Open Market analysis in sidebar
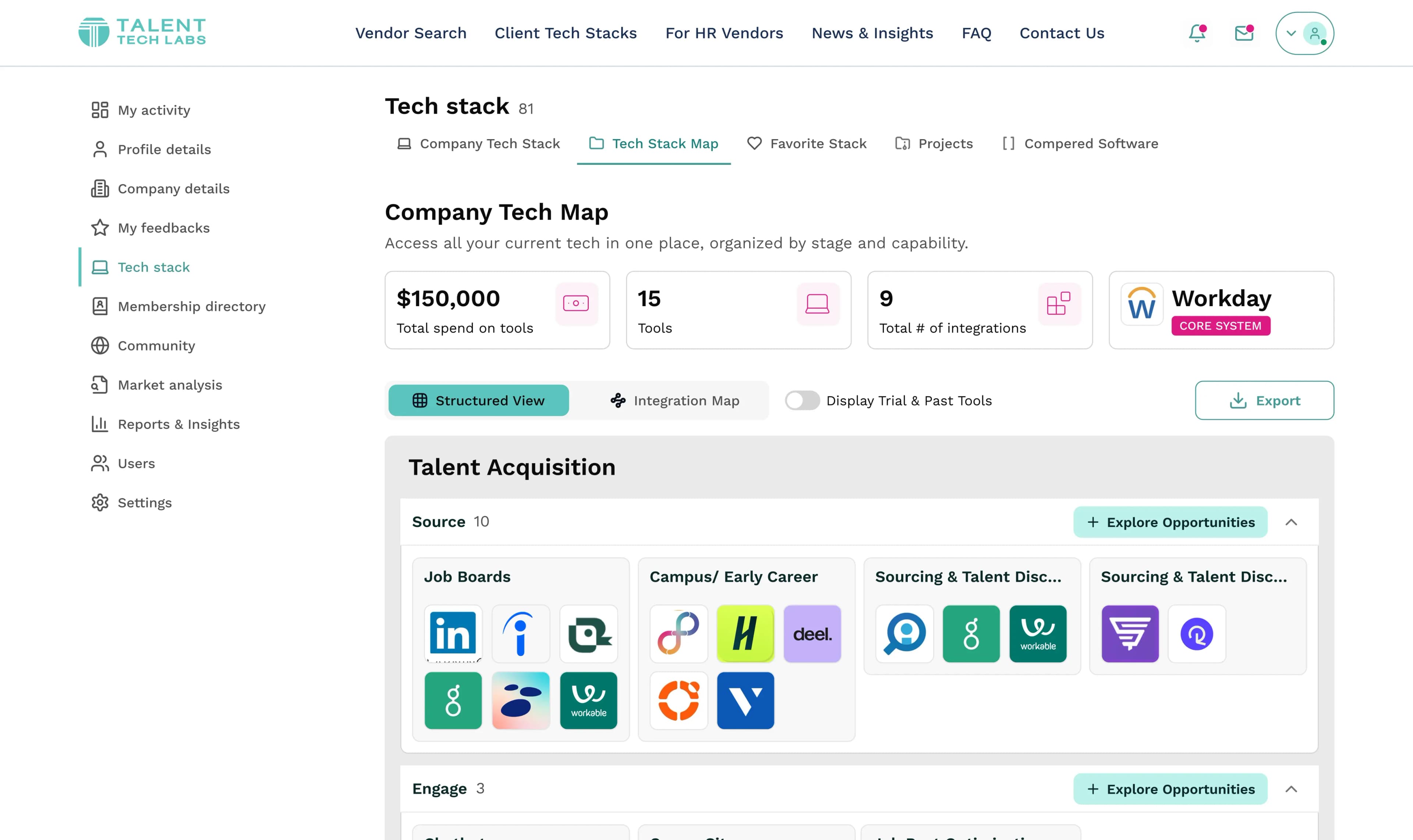Viewport: 1413px width, 840px height. pyautogui.click(x=156, y=385)
